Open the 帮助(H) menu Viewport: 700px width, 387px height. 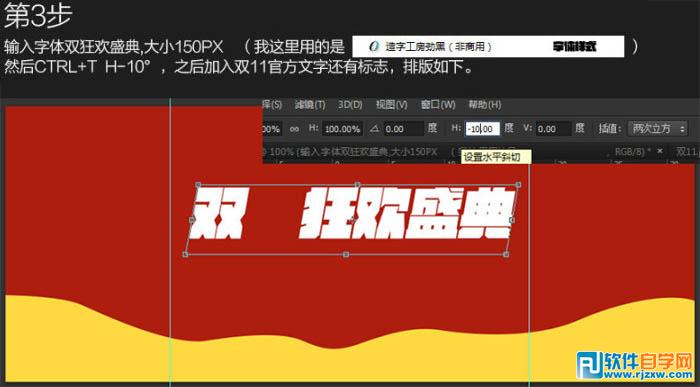[x=485, y=105]
